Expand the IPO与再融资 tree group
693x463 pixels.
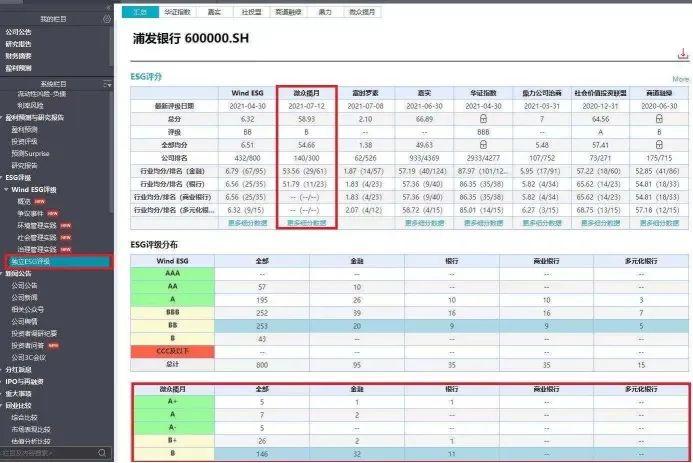(x=2, y=382)
